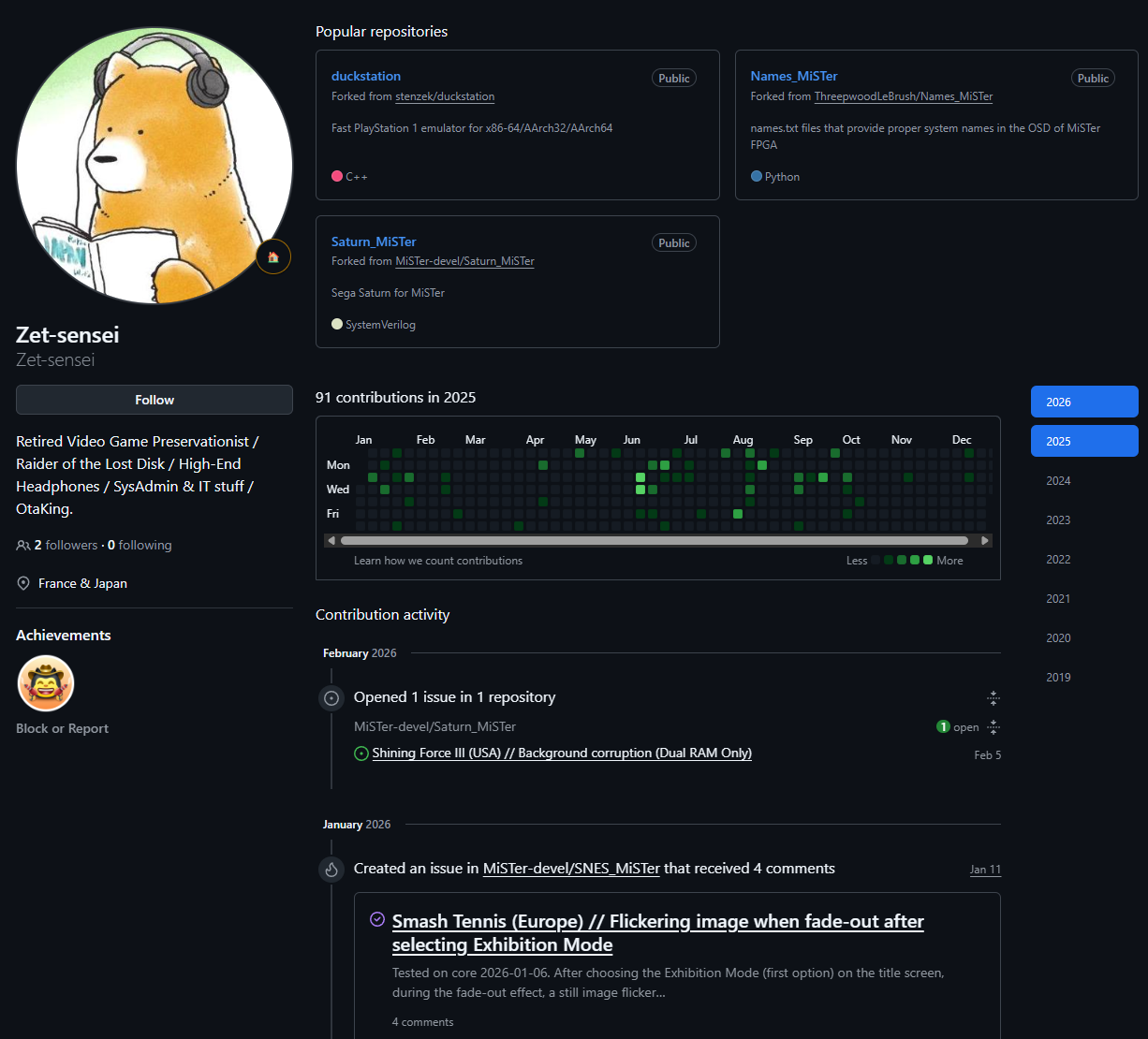Click the Dec month label on graph
The image size is (1148, 1039).
pos(962,439)
